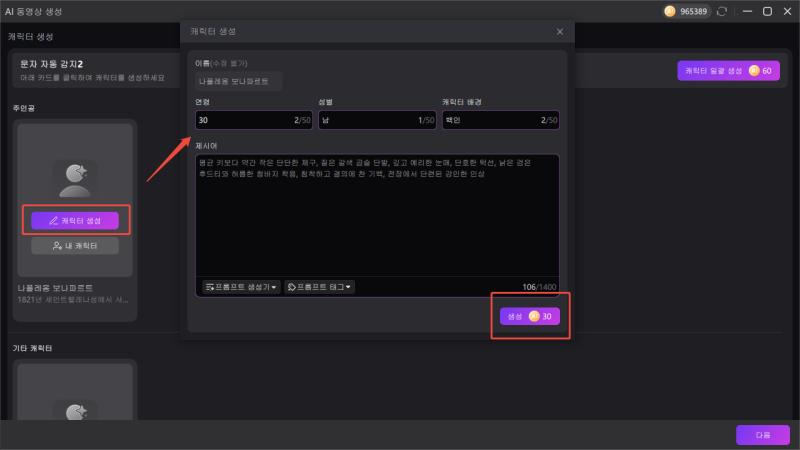
Task: Click the pencil icon on 캐릭터 생성 button
Action: [x=54, y=220]
